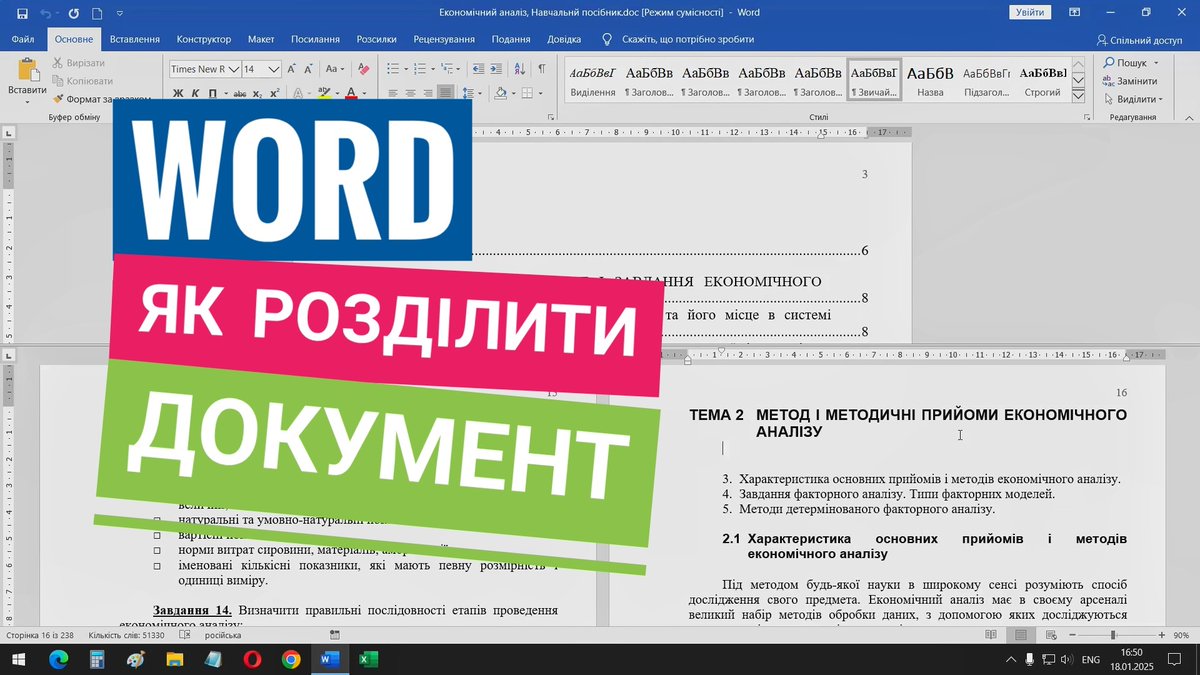Toggle strikethrough abc formatting
The width and height of the screenshot is (1200, 675).
239,93
